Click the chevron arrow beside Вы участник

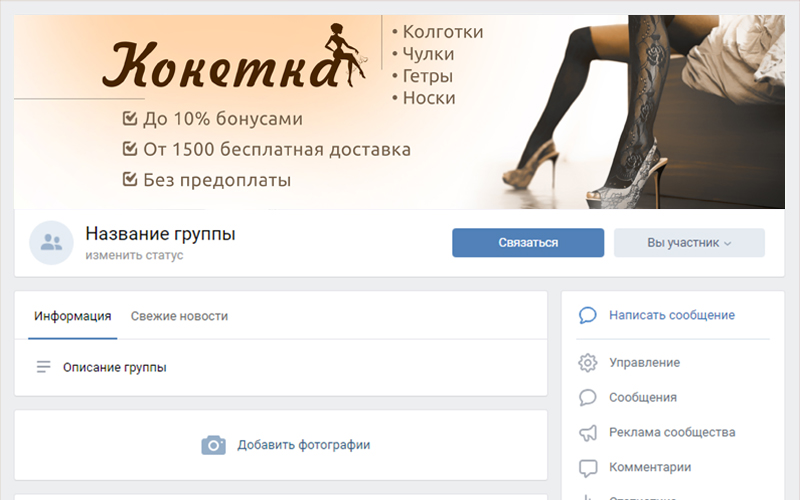coord(728,244)
